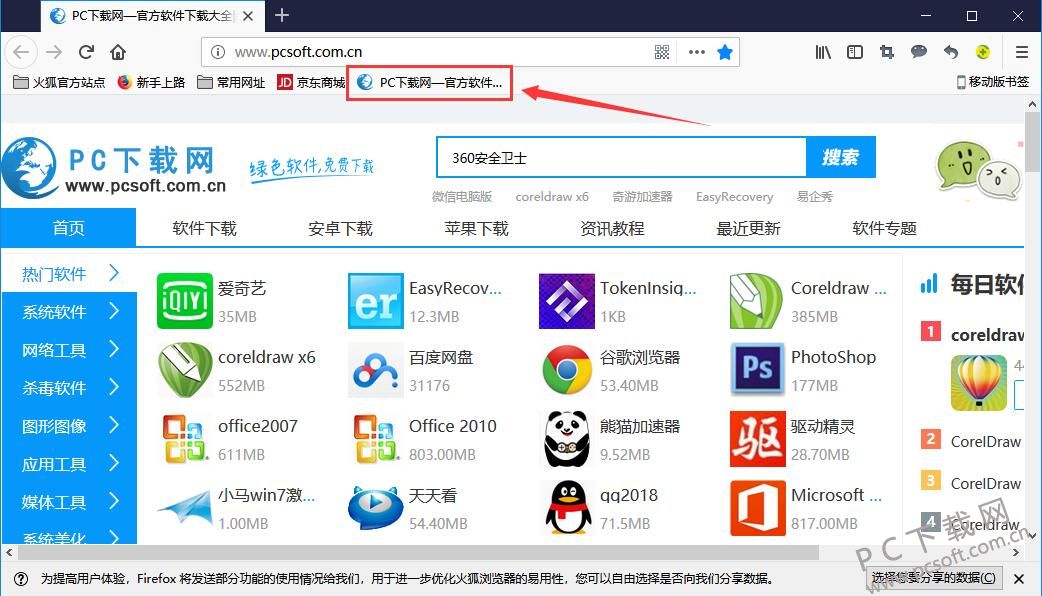Open the 资讯教程 nav tab

point(612,228)
